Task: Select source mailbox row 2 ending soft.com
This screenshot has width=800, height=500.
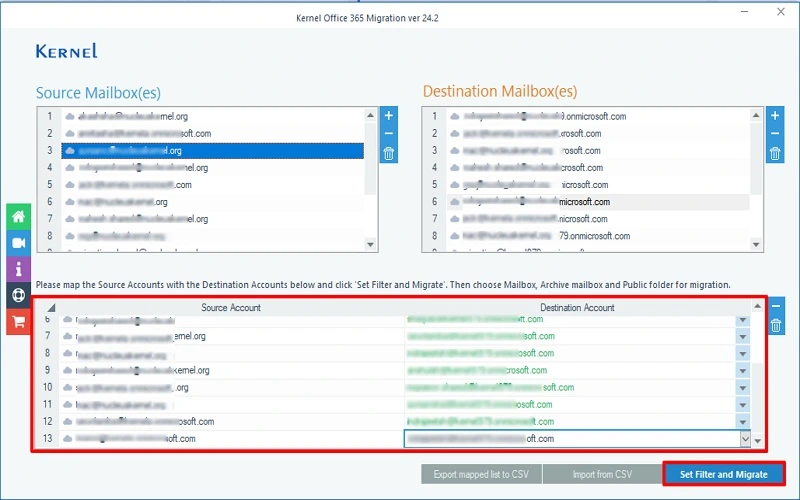Action: pyautogui.click(x=212, y=134)
